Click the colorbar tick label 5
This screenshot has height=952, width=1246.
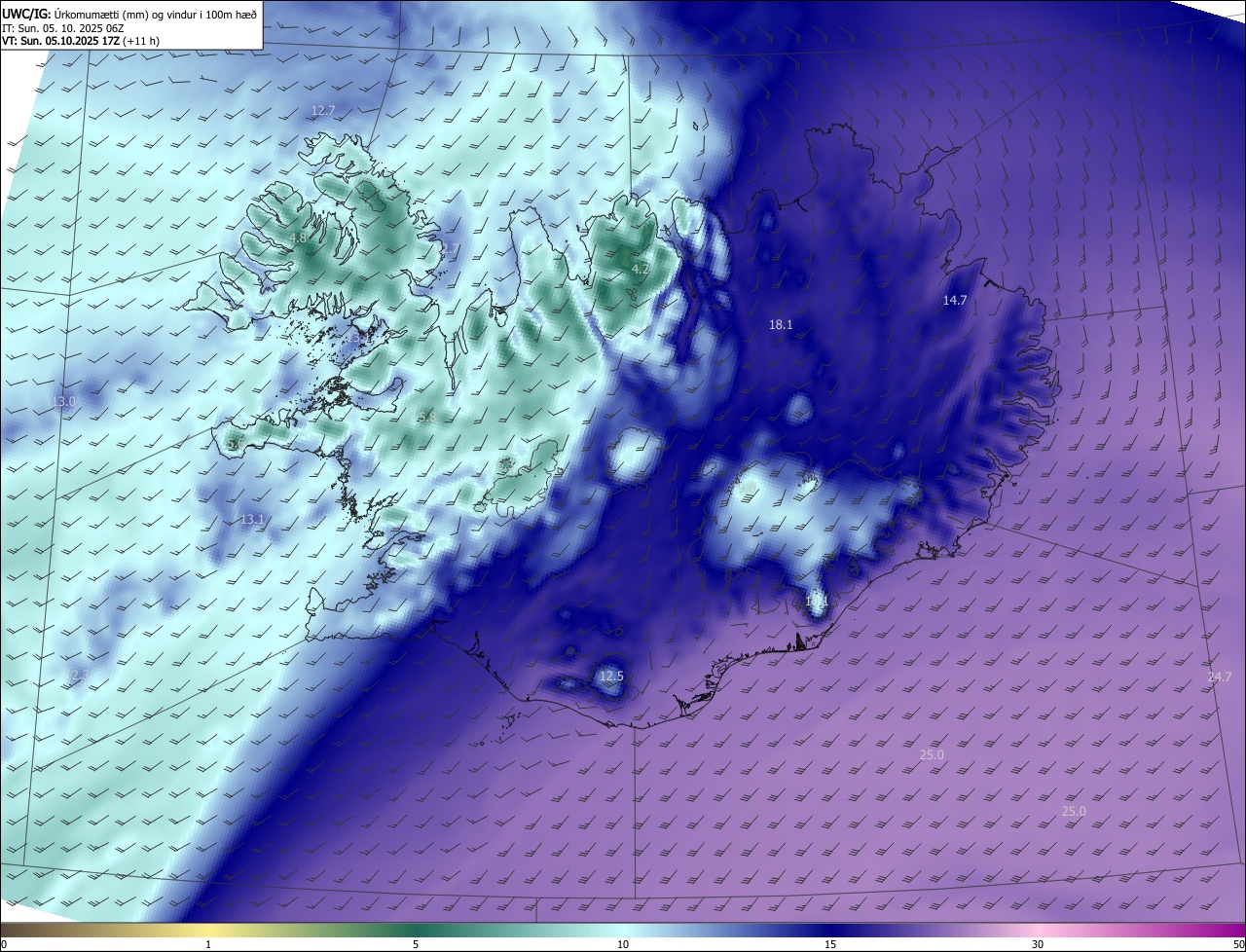tap(416, 945)
